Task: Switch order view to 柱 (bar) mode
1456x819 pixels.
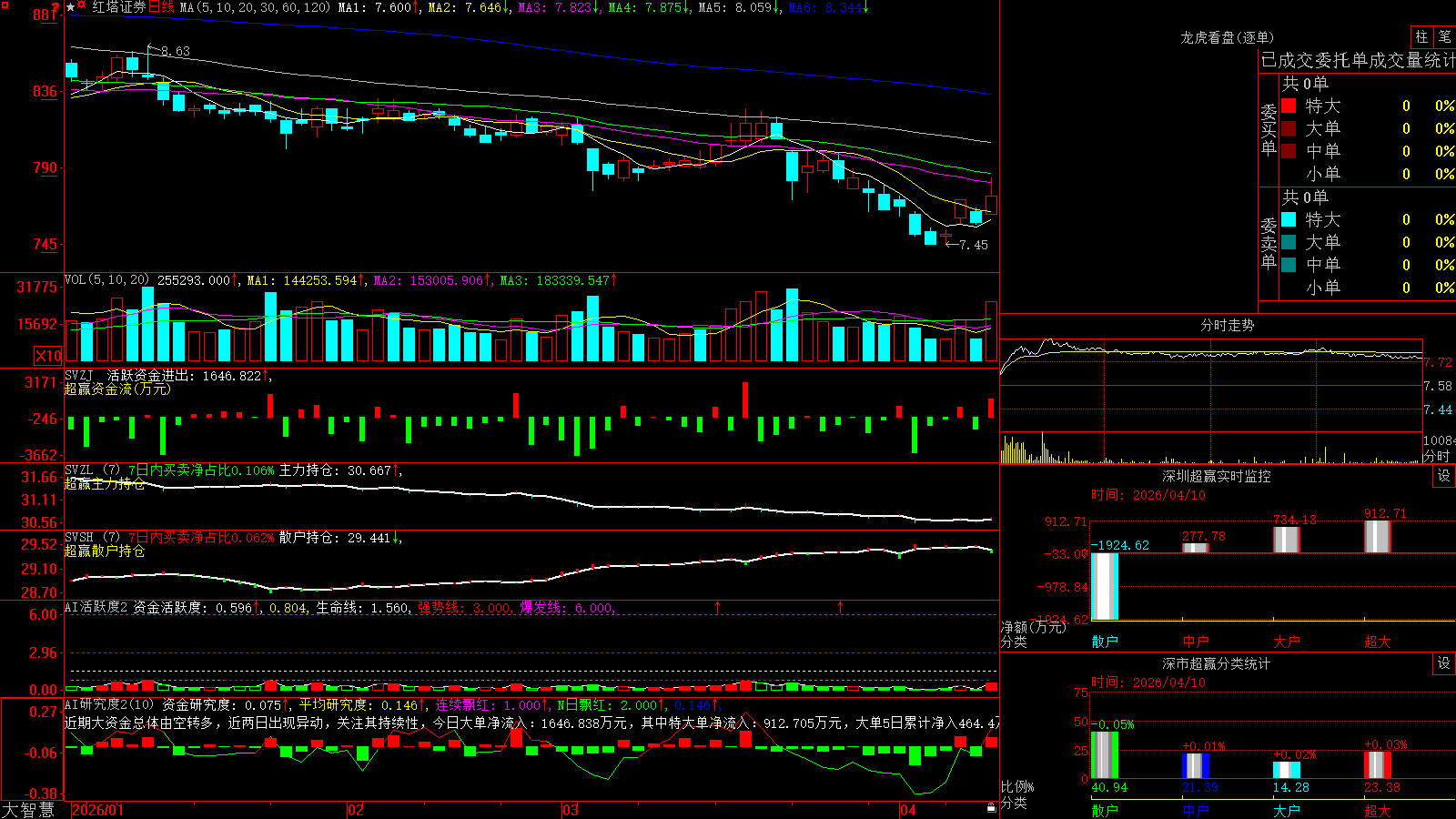Action: click(x=1421, y=37)
